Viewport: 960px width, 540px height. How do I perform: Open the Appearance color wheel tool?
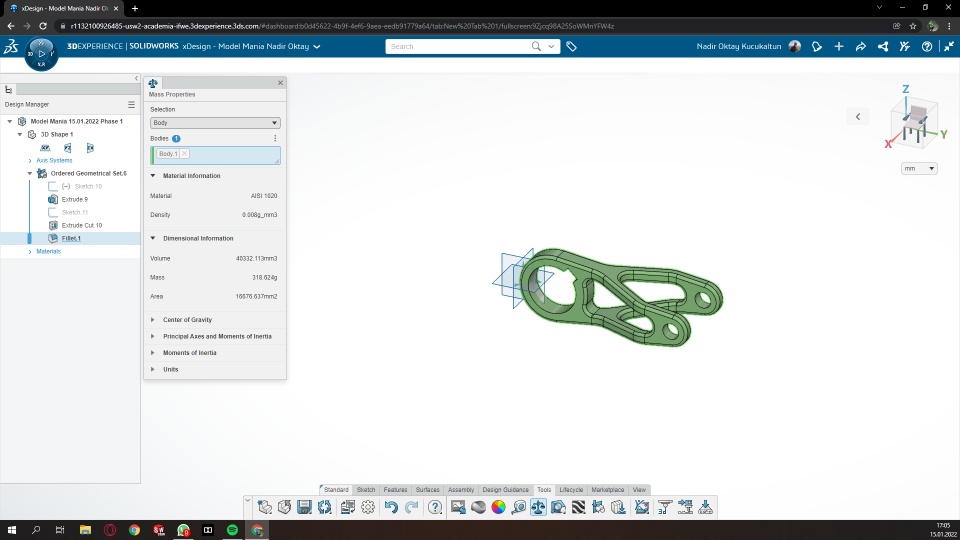(x=498, y=507)
